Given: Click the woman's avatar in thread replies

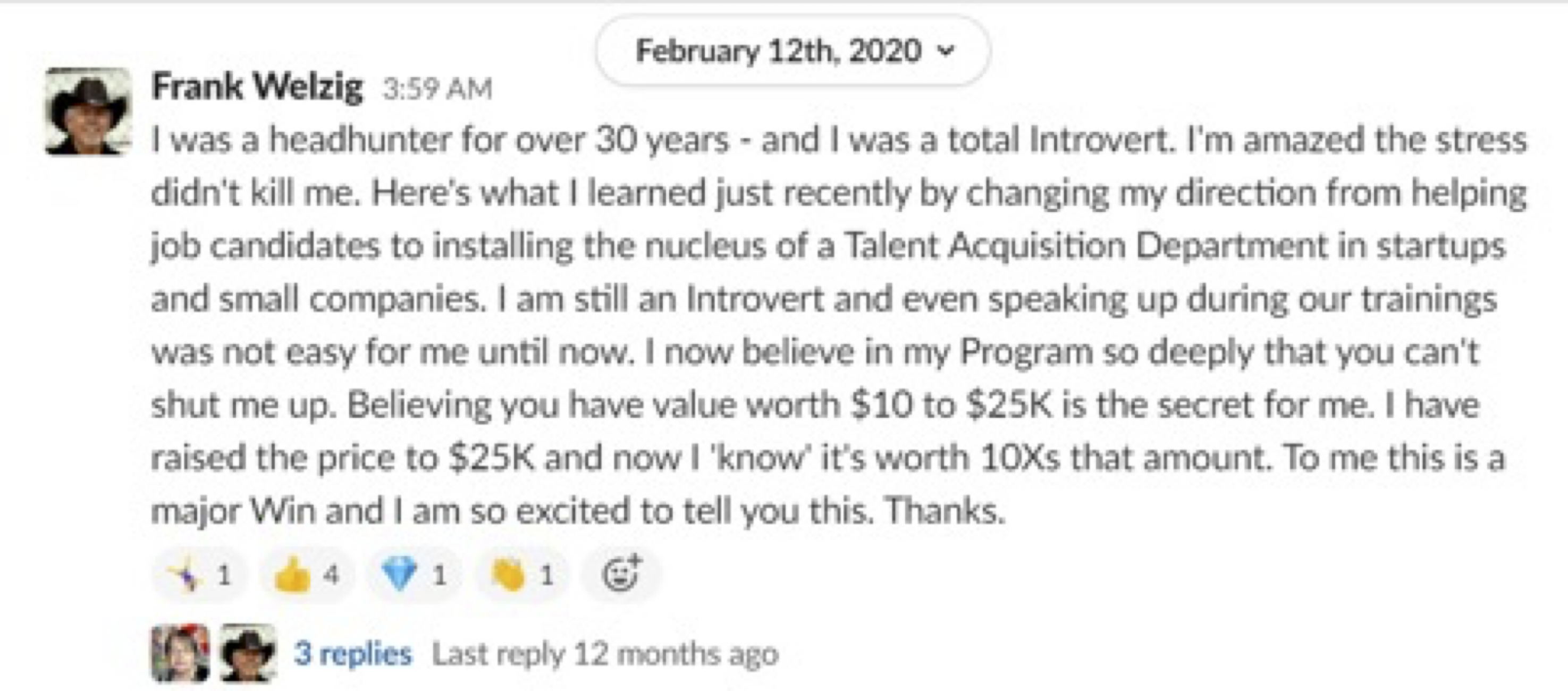Looking at the screenshot, I should [180, 653].
